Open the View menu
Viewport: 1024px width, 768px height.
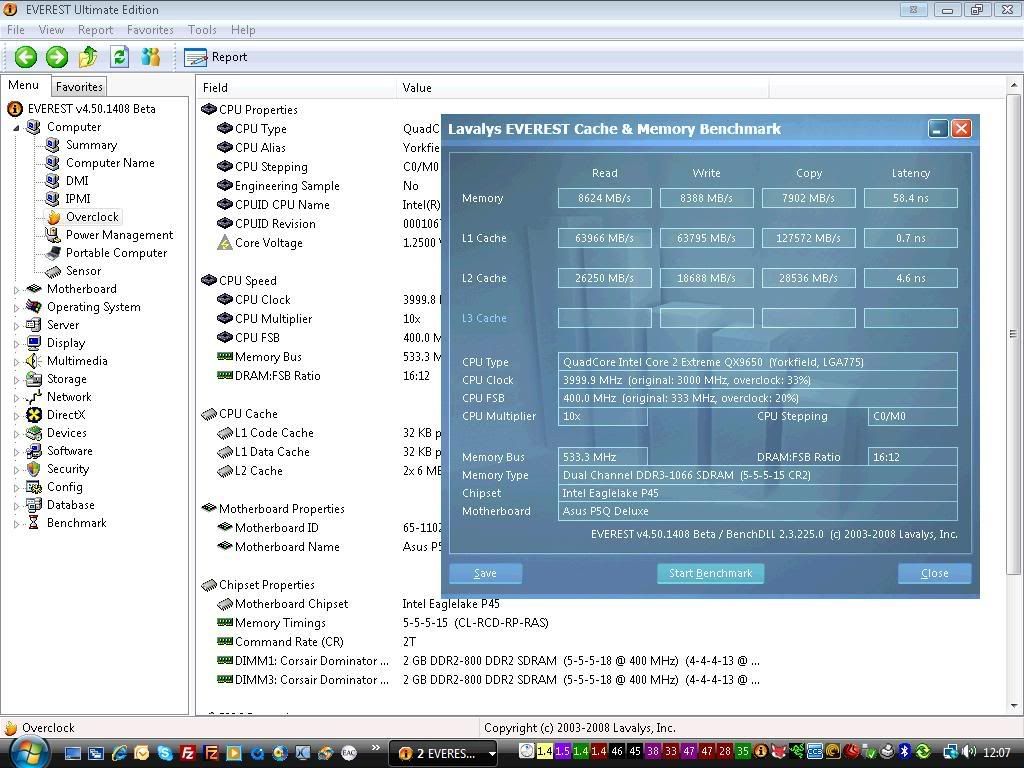(x=51, y=30)
